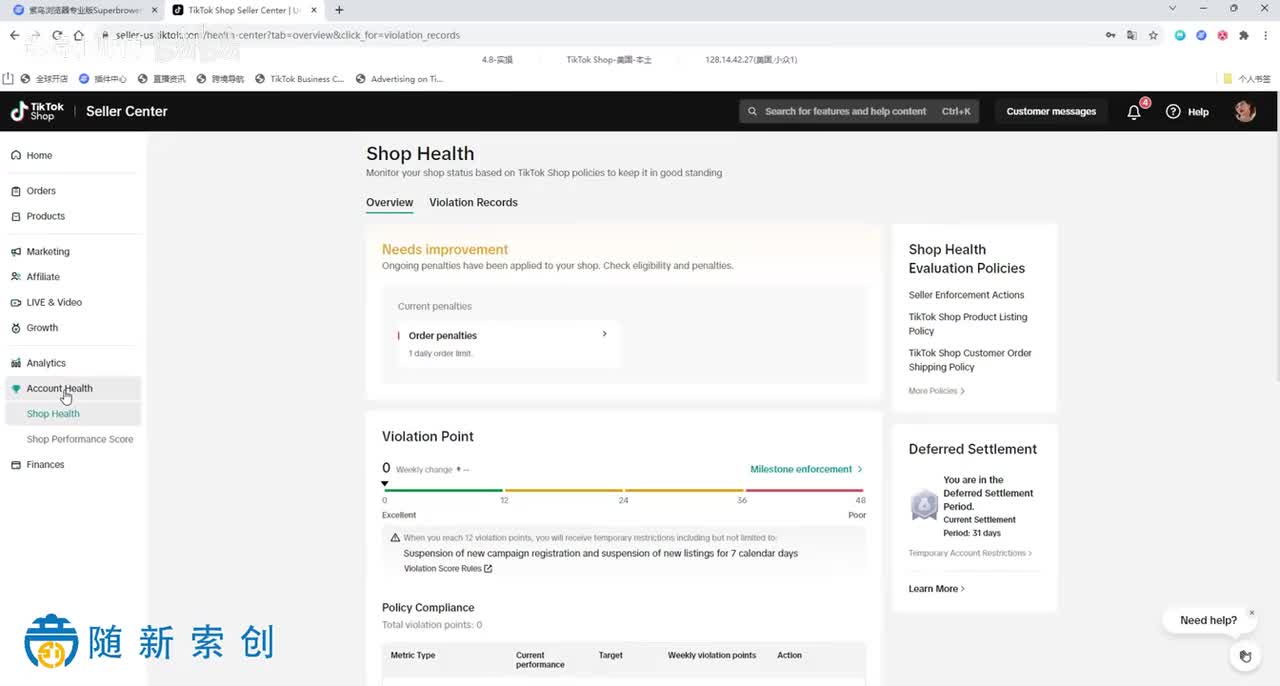The image size is (1280, 686).
Task: Open the user profile avatar
Action: (1245, 111)
